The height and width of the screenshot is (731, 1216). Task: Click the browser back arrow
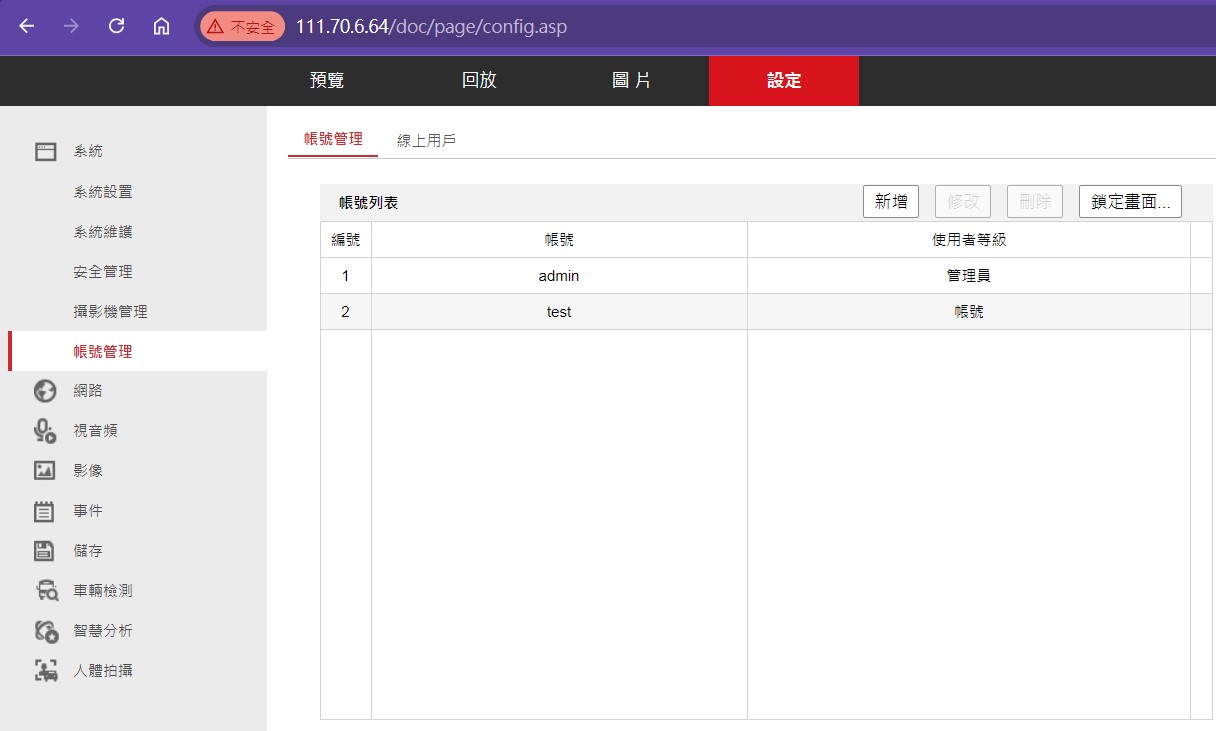27,27
